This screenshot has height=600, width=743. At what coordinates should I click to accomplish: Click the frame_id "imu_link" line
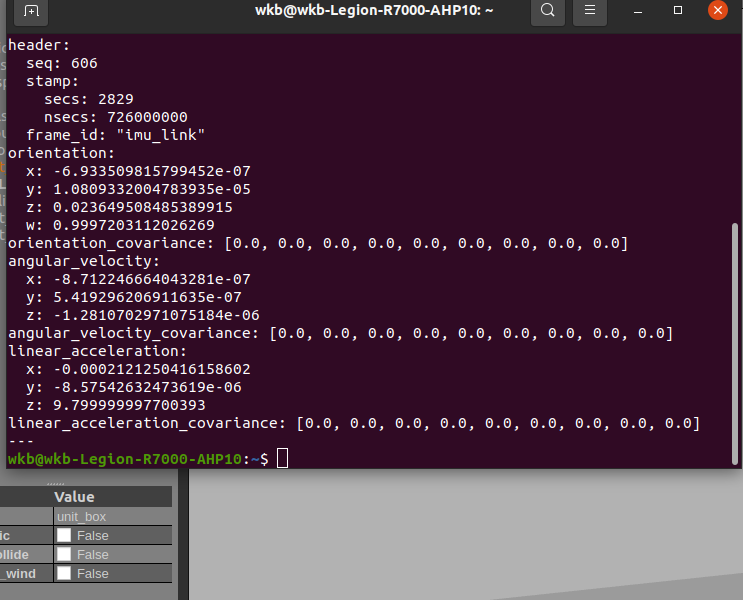[115, 135]
